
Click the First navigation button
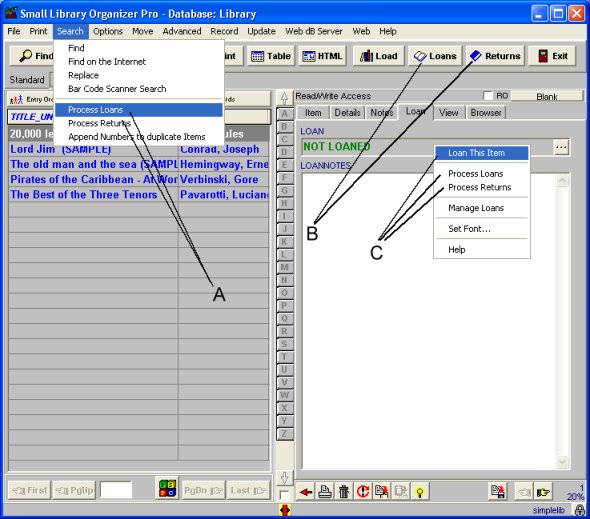(x=29, y=490)
